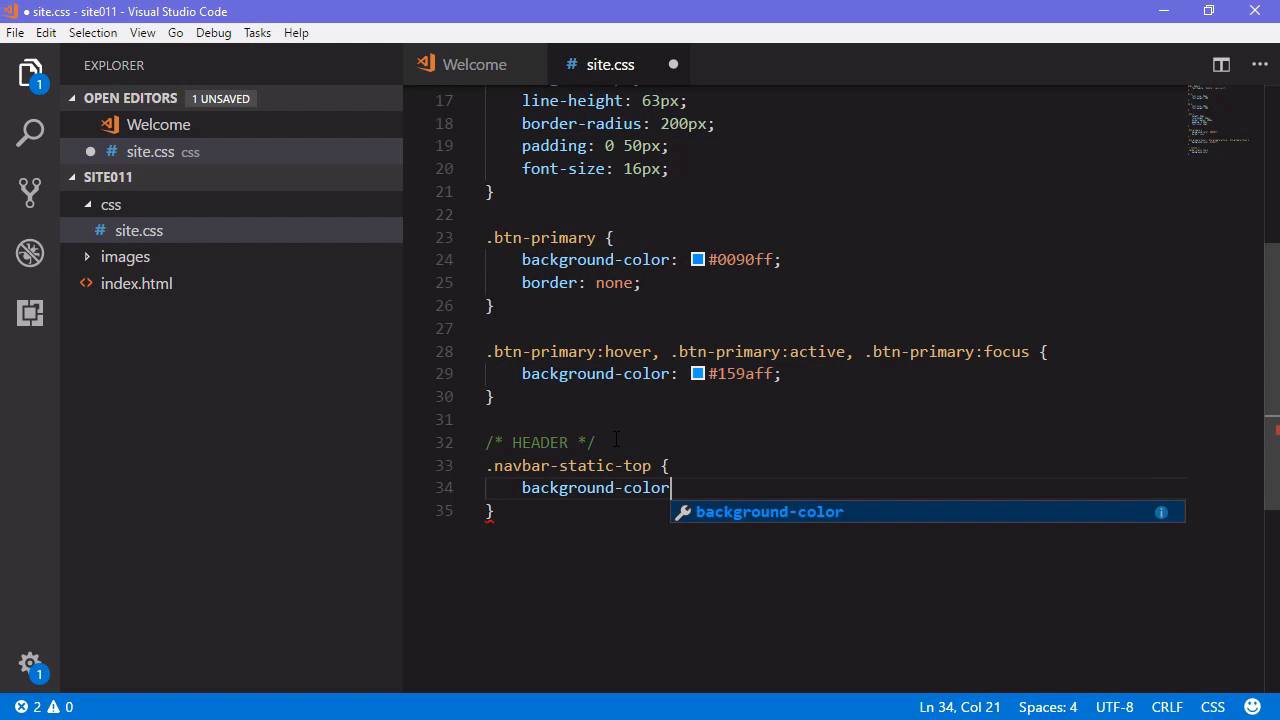
Task: Open the View menu
Action: pos(143,32)
